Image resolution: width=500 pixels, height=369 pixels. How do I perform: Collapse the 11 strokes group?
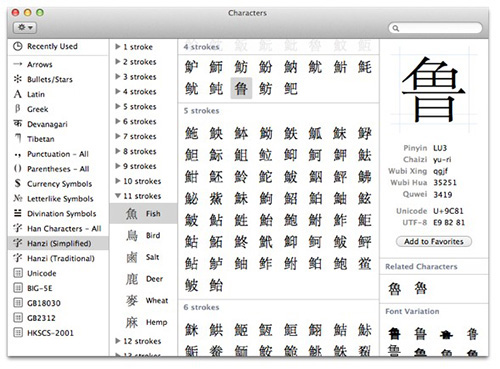[x=118, y=196]
